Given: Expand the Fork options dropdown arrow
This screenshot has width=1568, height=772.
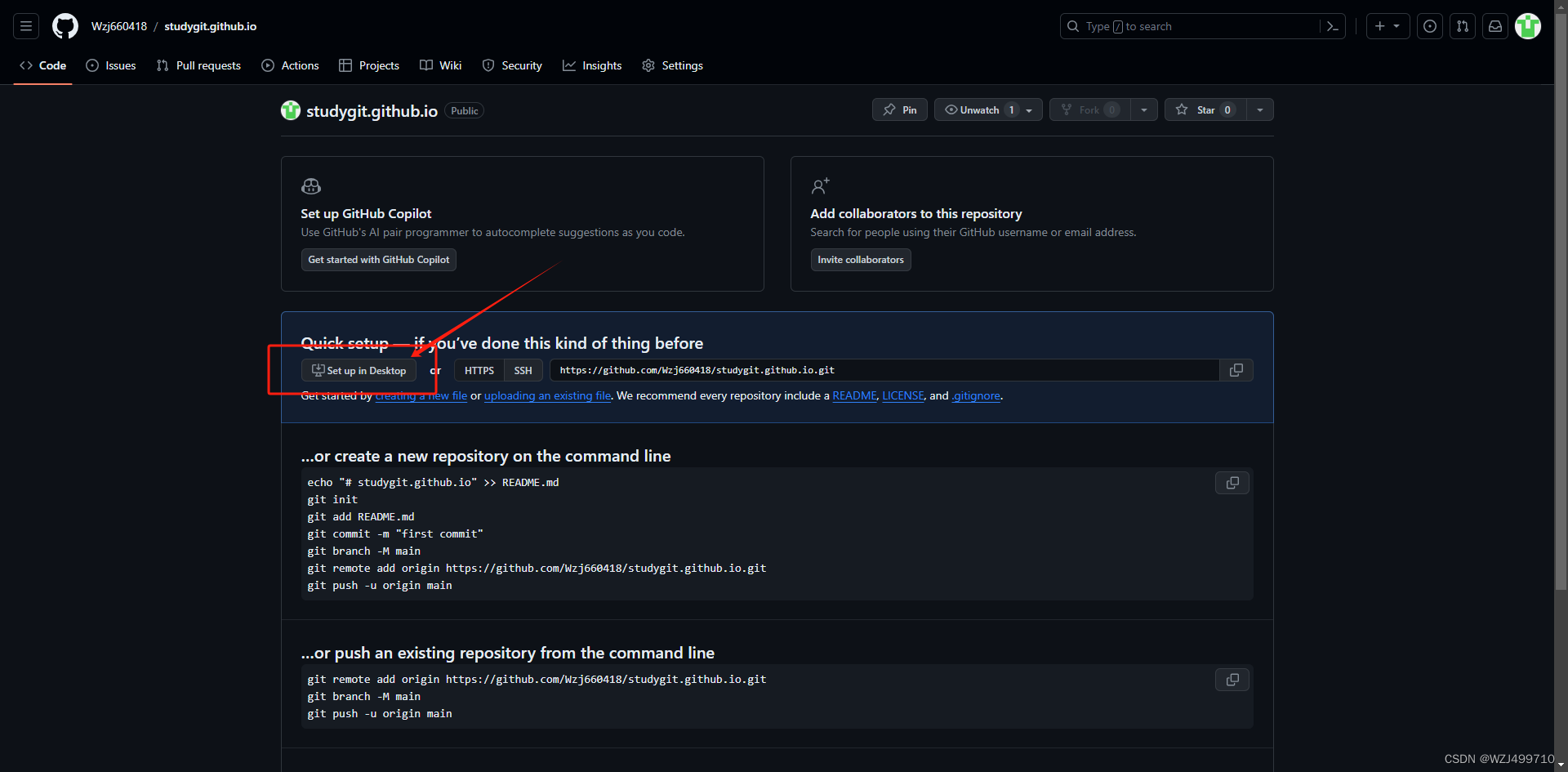Looking at the screenshot, I should point(1144,109).
